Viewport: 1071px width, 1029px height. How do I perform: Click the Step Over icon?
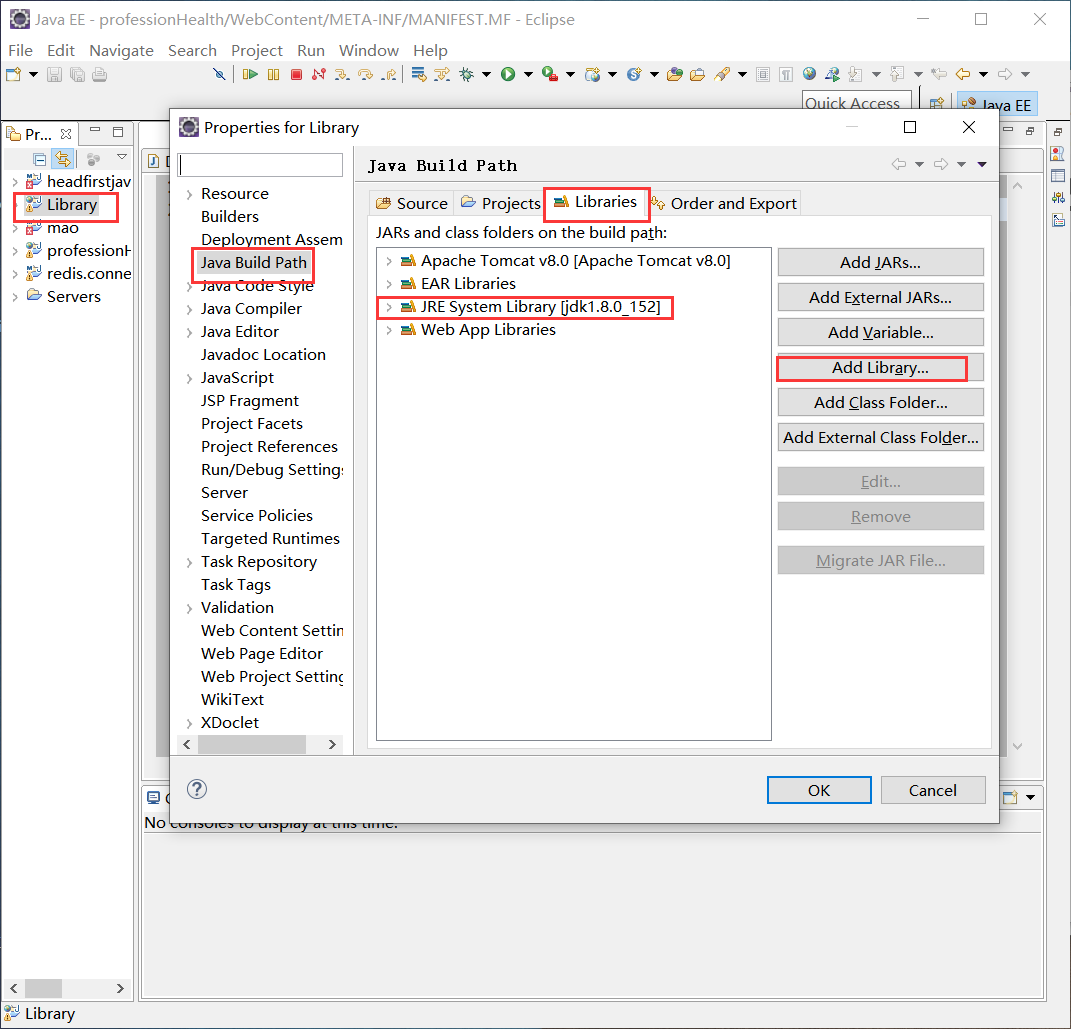pyautogui.click(x=365, y=74)
